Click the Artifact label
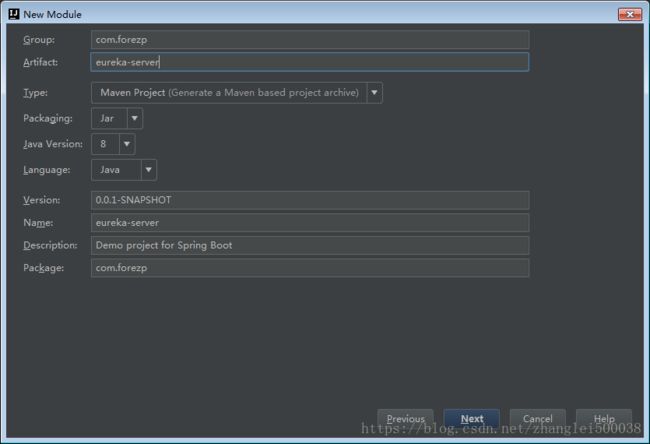The image size is (650, 444). (x=41, y=62)
